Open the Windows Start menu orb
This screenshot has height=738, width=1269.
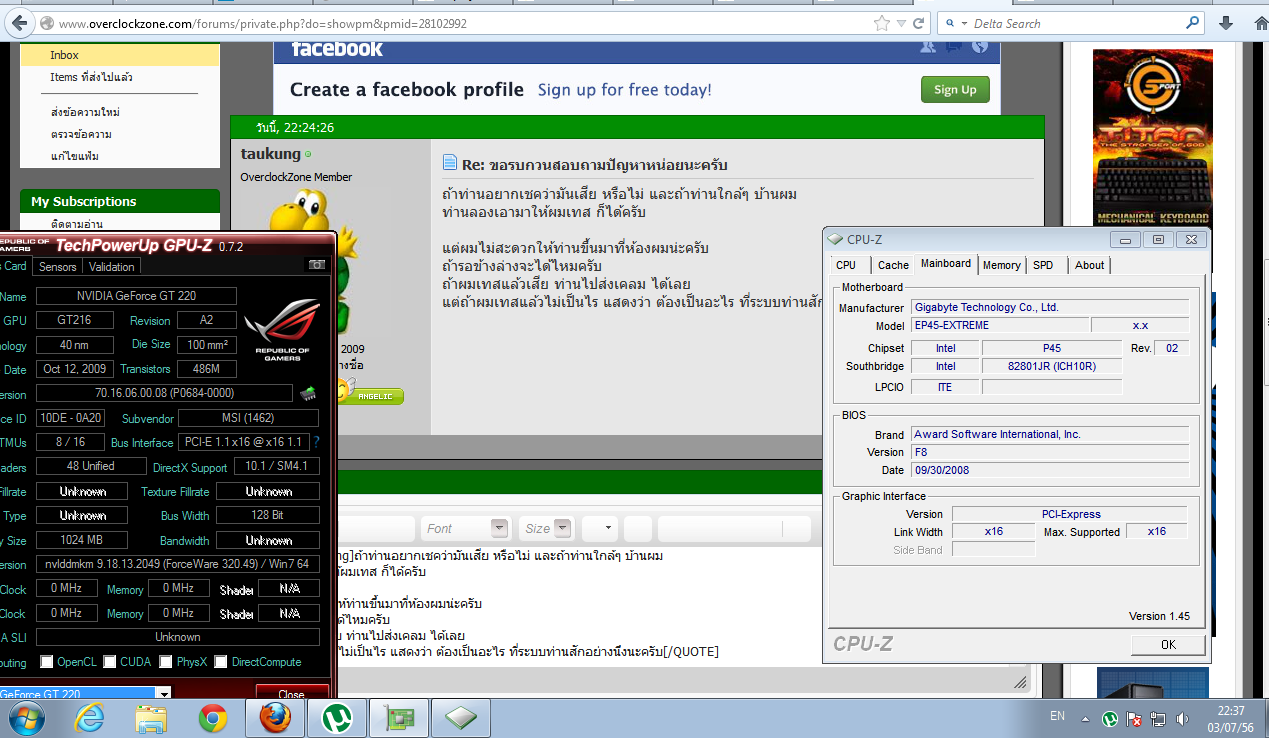(25, 718)
